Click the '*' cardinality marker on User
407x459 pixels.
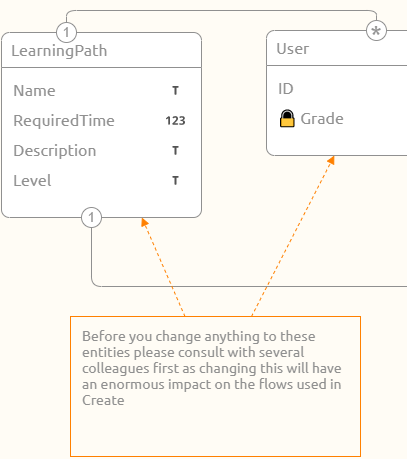376,31
